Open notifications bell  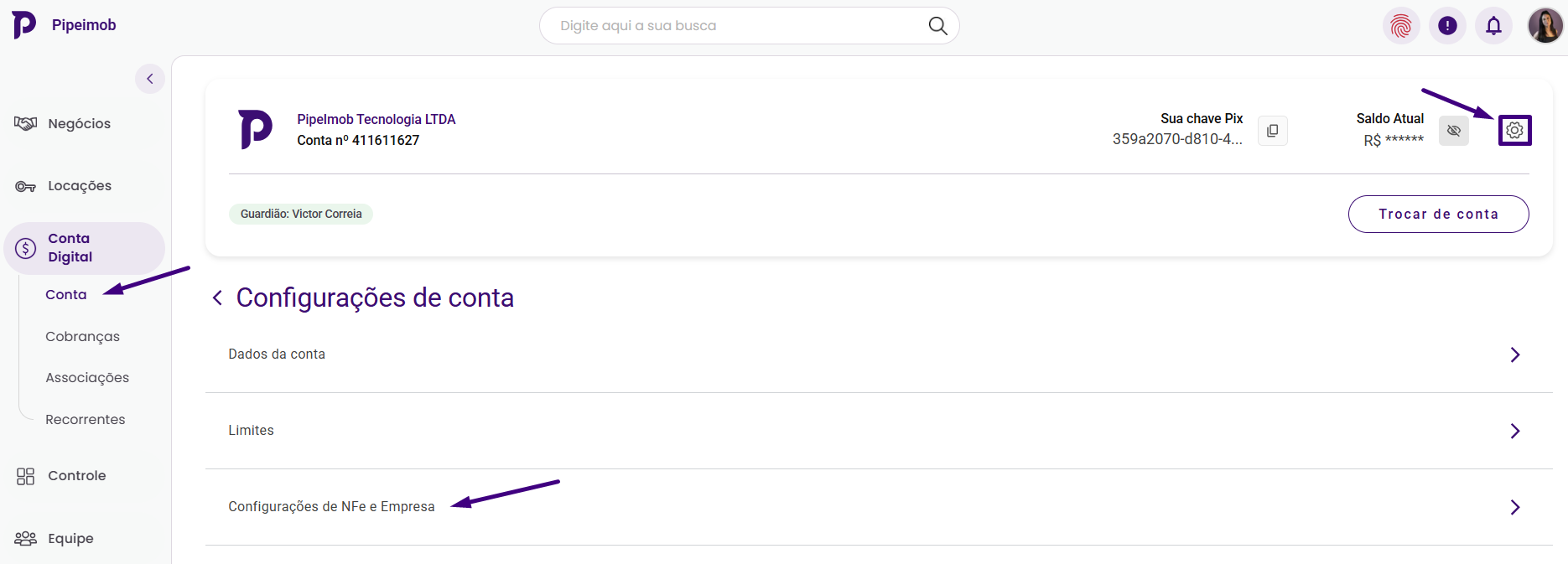coord(1493,26)
